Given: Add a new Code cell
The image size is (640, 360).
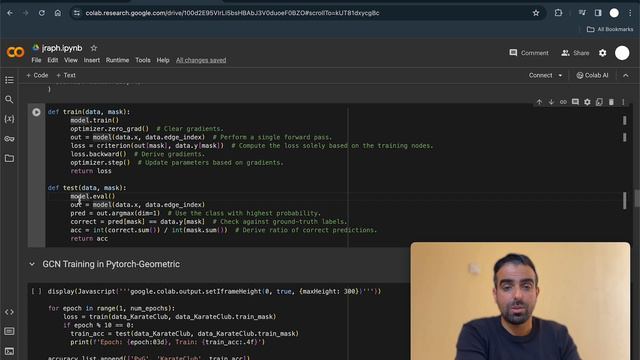Looking at the screenshot, I should click(x=37, y=76).
